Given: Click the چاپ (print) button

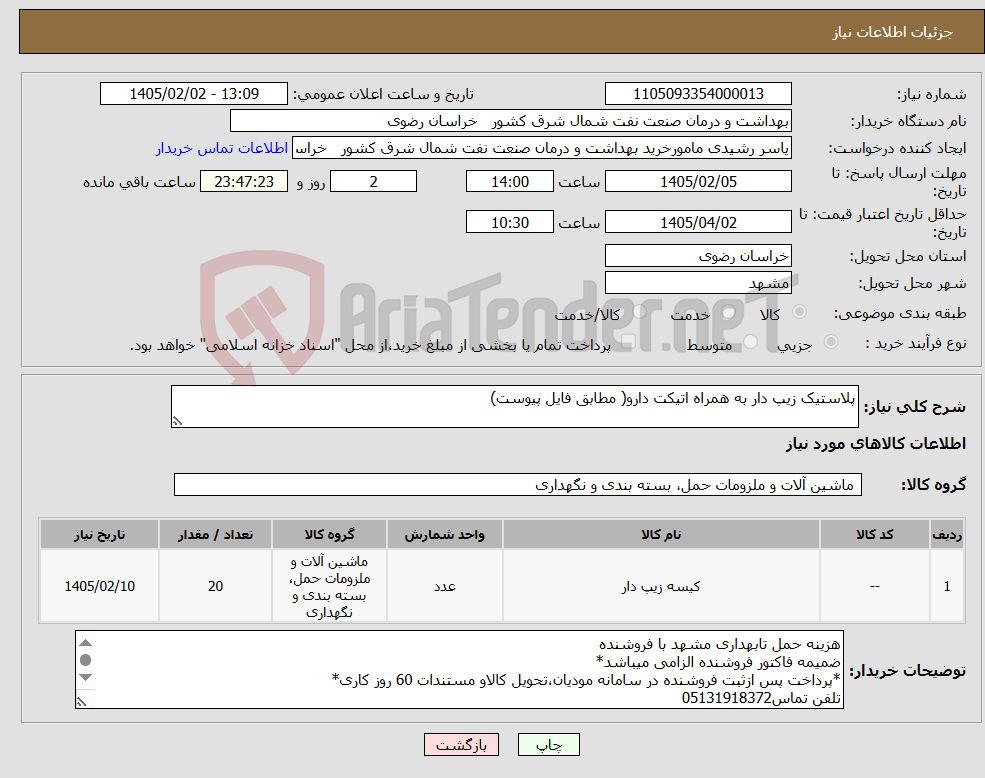Looking at the screenshot, I should 548,745.
